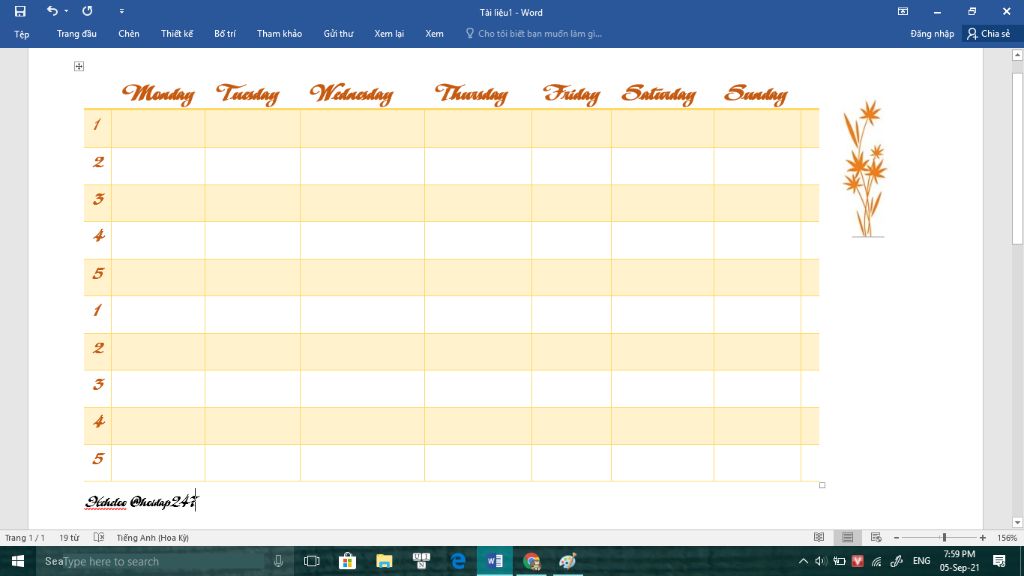Switch to Web Layout view

876,537
